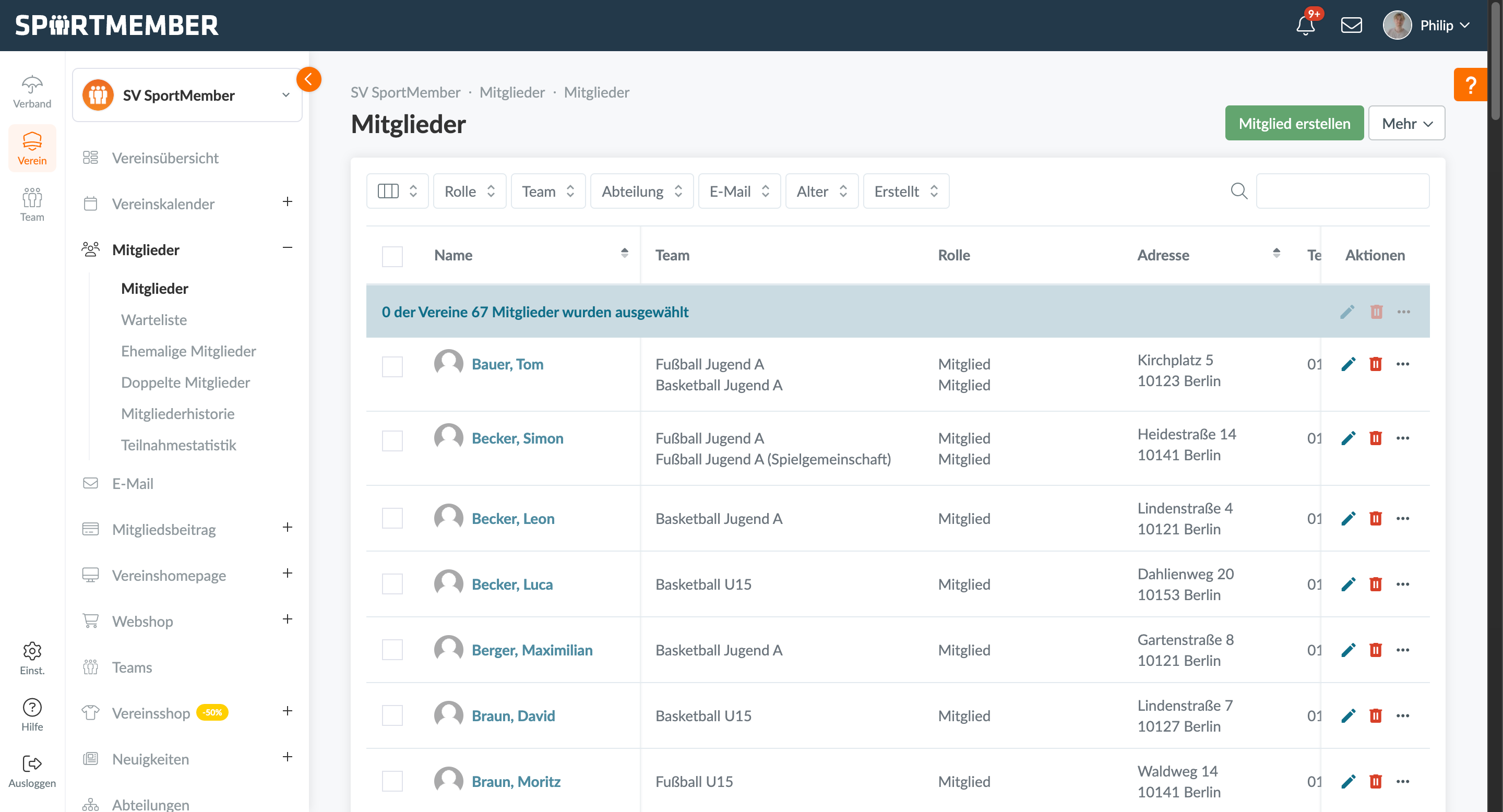Delete Becker, Simon with trash icon

click(x=1375, y=438)
